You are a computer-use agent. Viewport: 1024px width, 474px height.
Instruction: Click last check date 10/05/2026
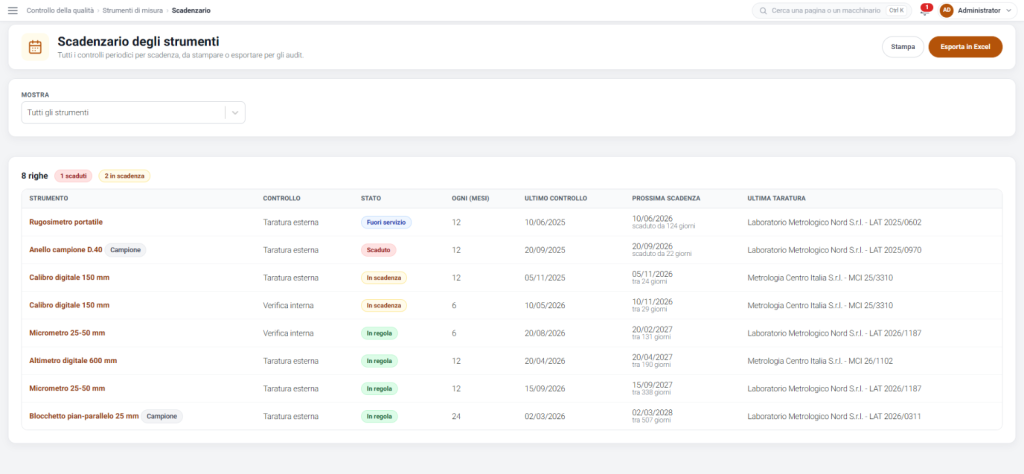click(x=545, y=305)
